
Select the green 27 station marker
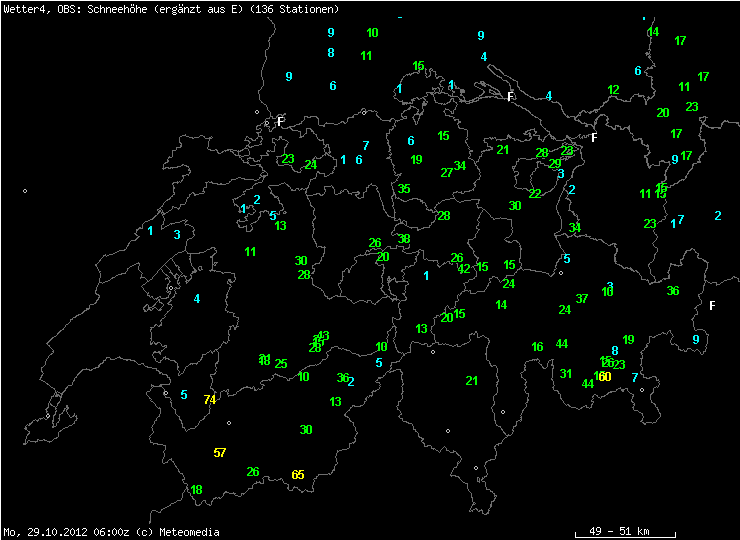tap(446, 173)
